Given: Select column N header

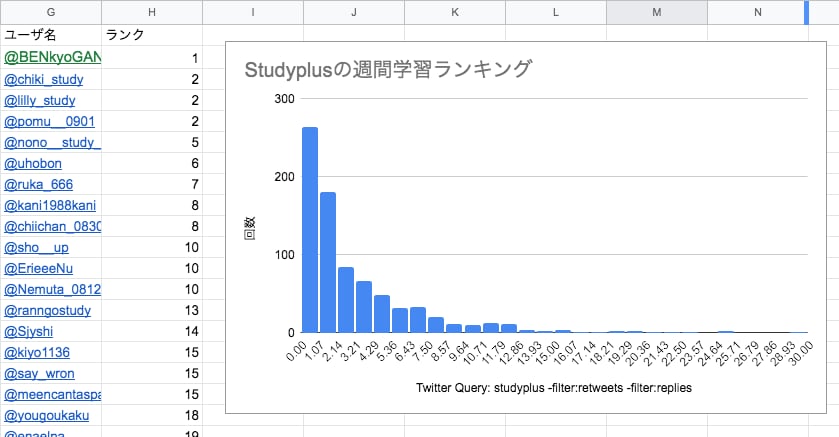Looking at the screenshot, I should [x=758, y=12].
